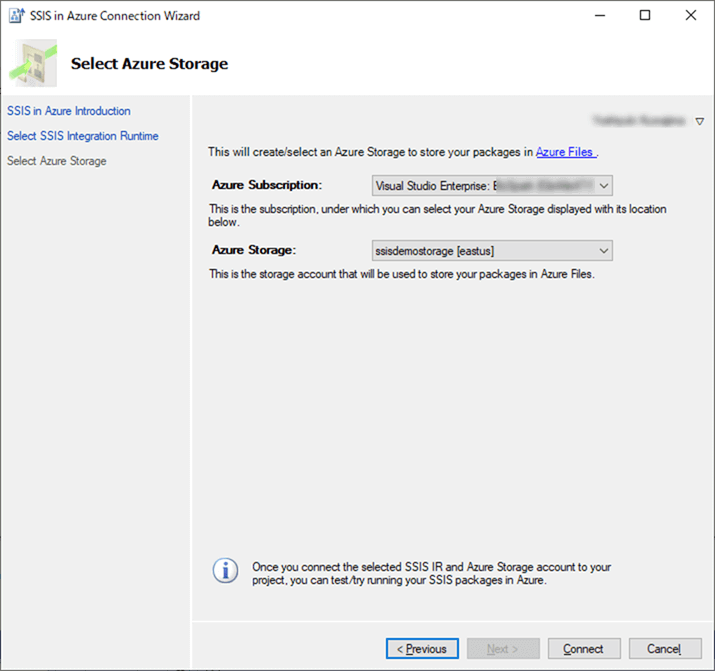The height and width of the screenshot is (671, 715).
Task: Click the greyed-out Next button
Action: click(x=503, y=649)
